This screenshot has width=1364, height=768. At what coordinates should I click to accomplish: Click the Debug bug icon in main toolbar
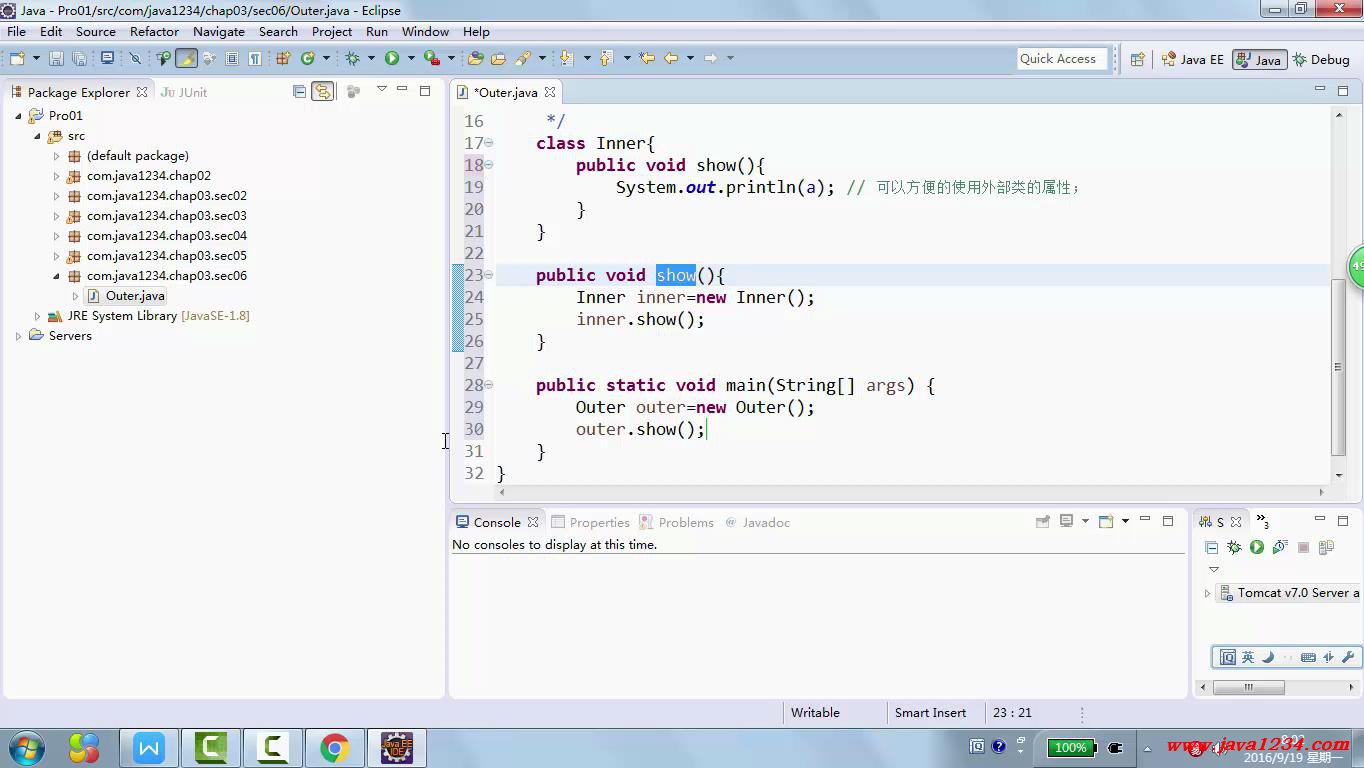pyautogui.click(x=352, y=58)
